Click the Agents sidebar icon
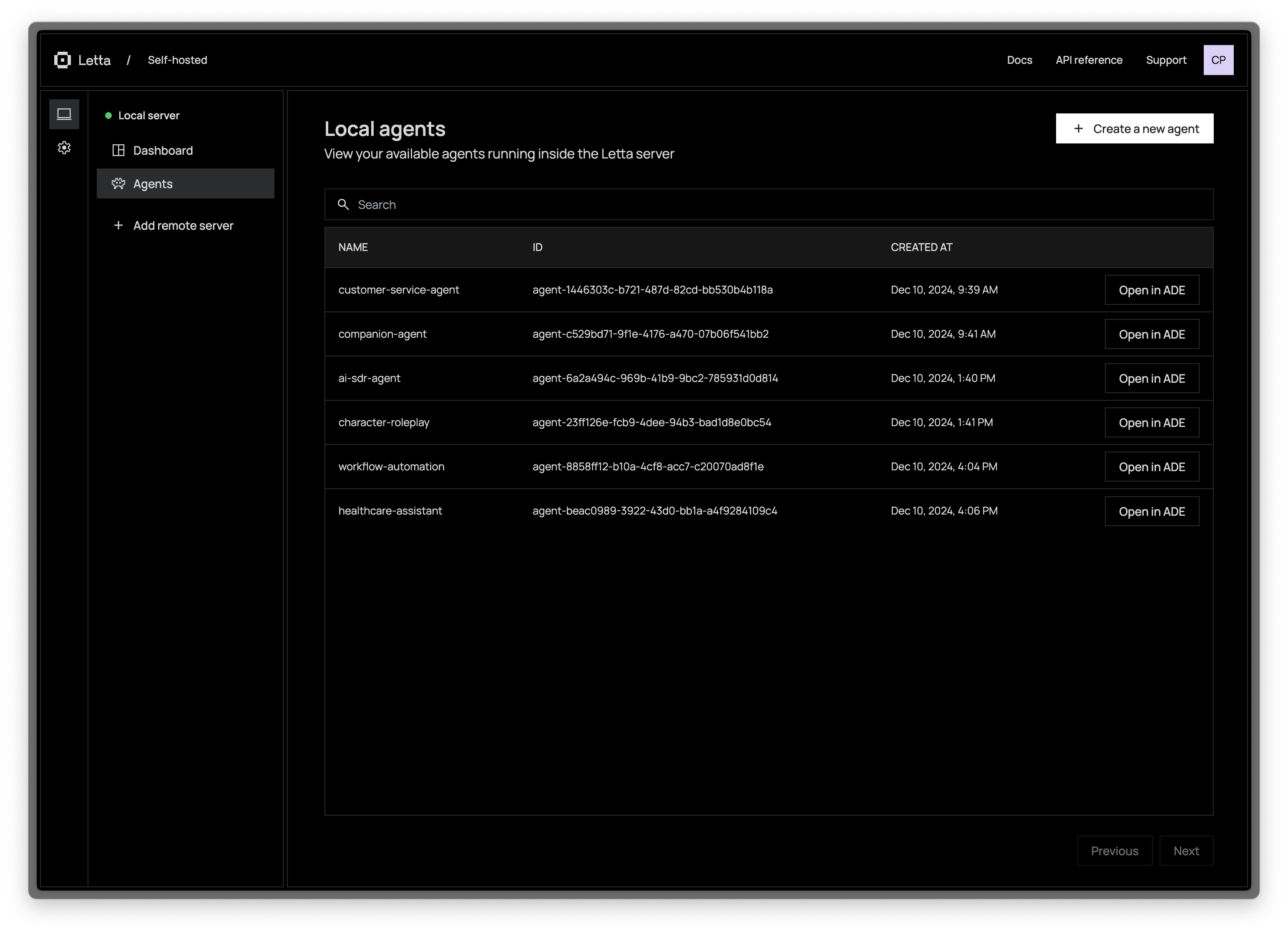The height and width of the screenshot is (934, 1288). click(x=118, y=183)
